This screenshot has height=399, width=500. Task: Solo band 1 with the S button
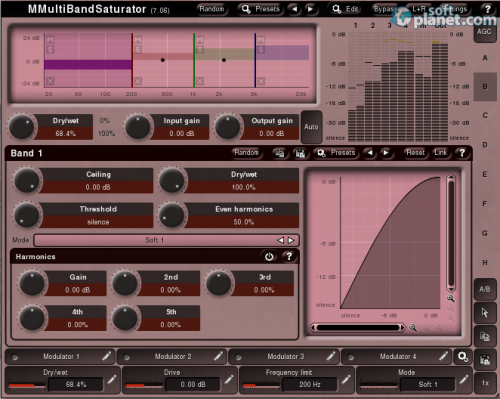pyautogui.click(x=50, y=50)
